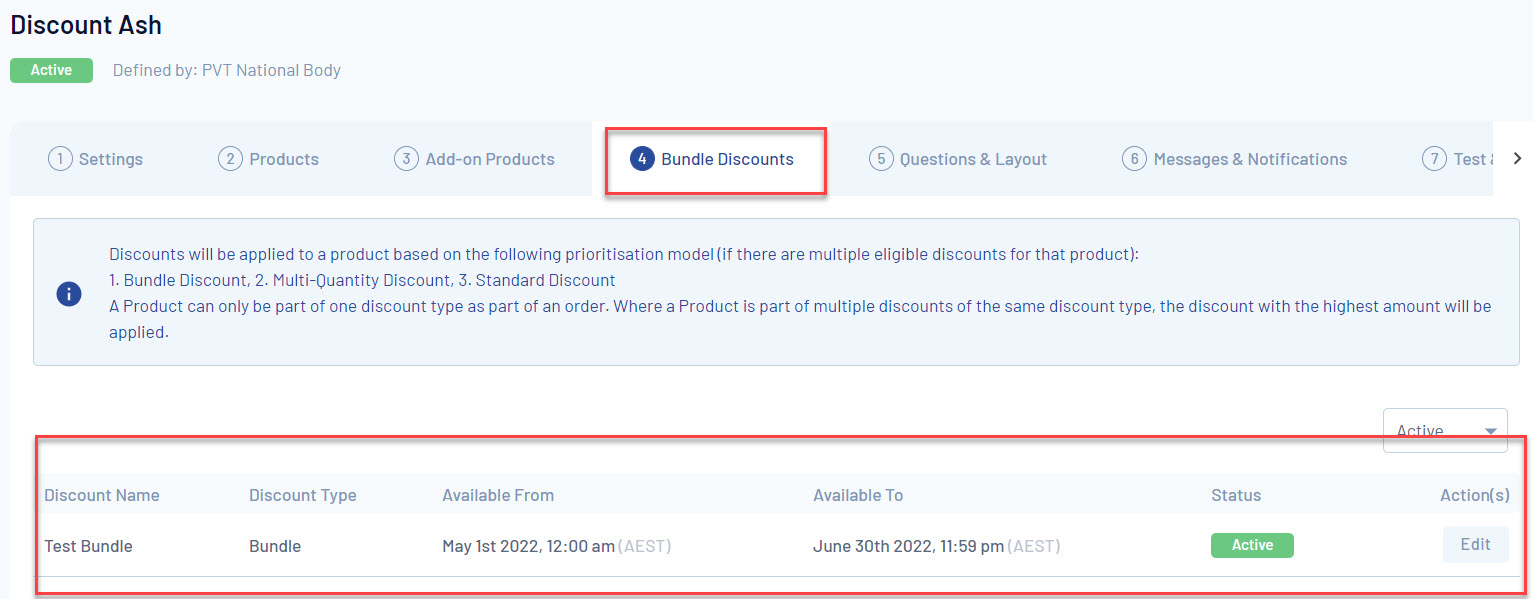
Task: Click step 5 circle icon for Questions
Action: point(880,159)
